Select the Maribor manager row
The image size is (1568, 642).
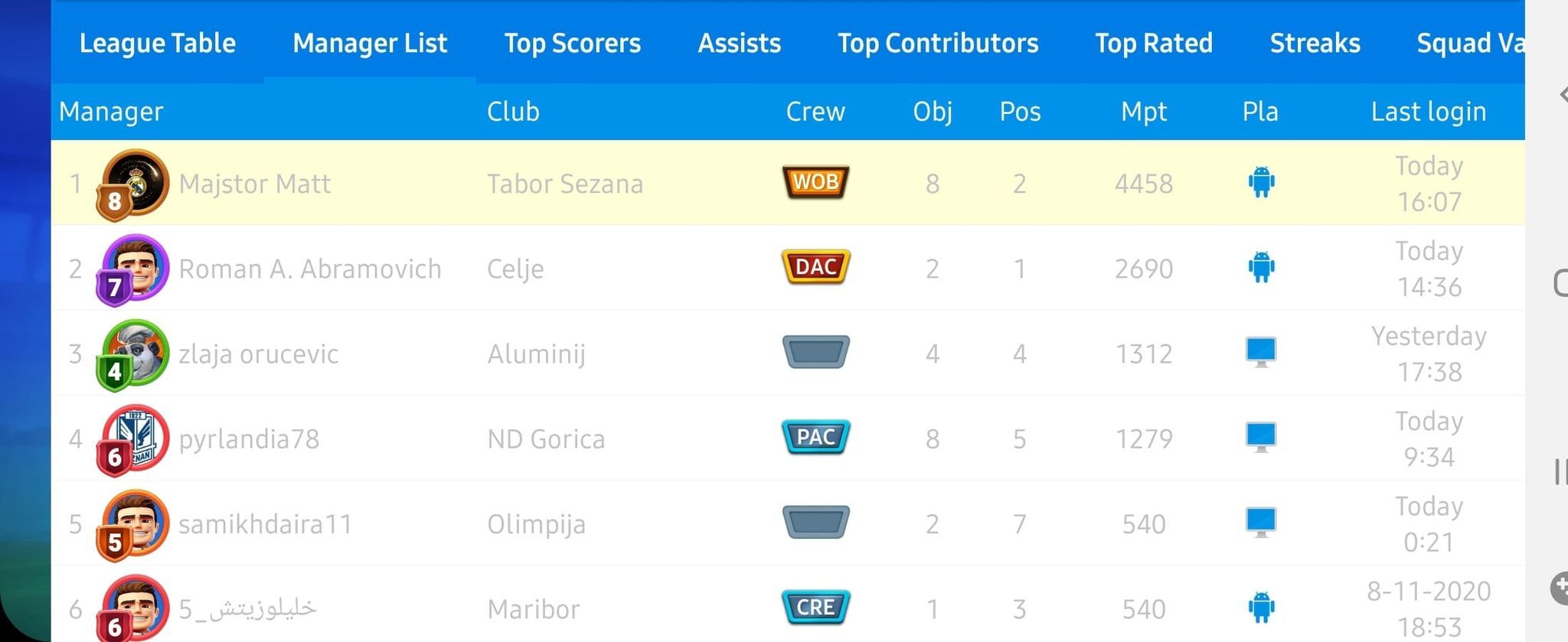(788, 607)
